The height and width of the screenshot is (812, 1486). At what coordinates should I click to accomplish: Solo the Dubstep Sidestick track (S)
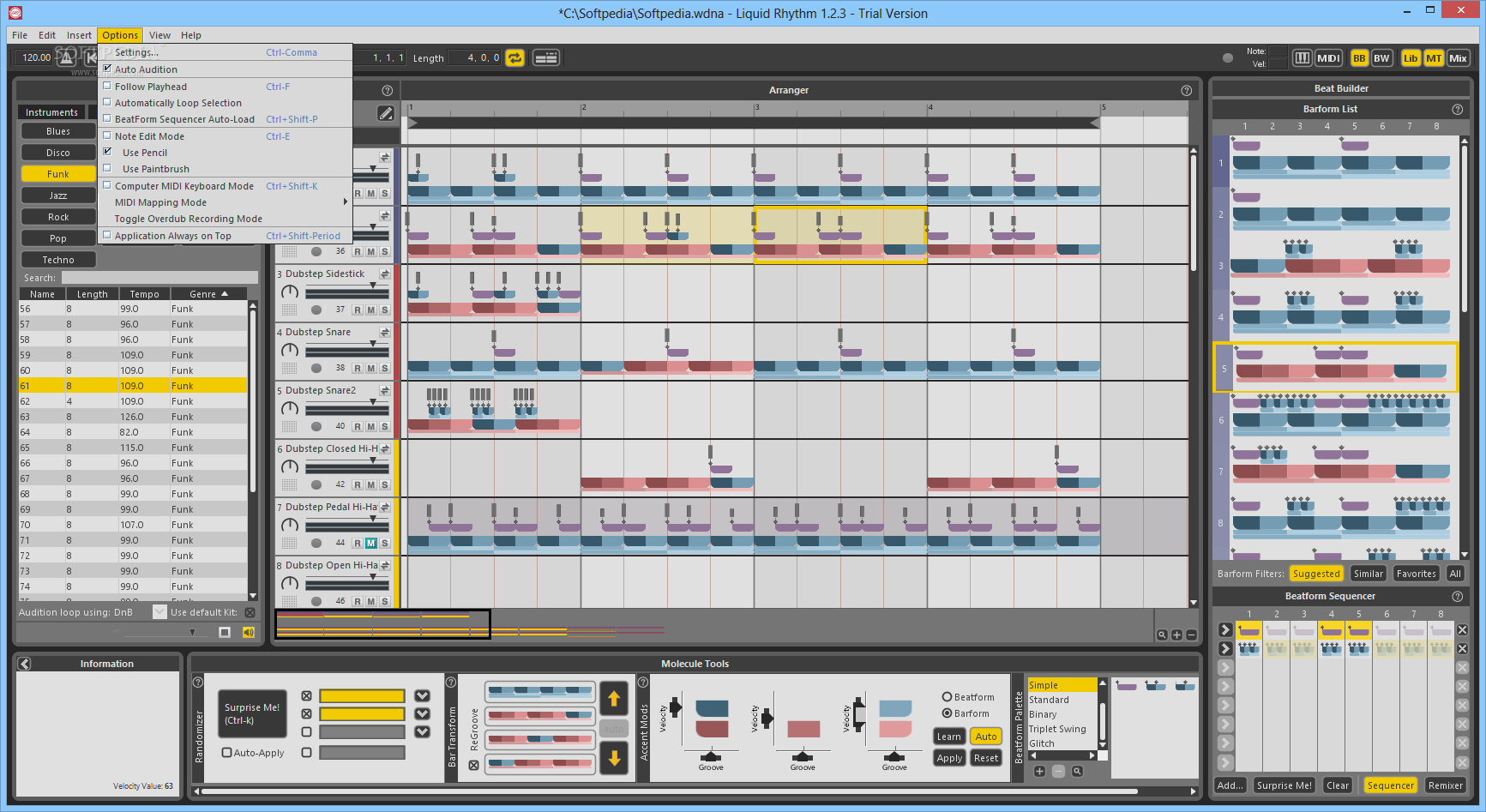pos(384,310)
